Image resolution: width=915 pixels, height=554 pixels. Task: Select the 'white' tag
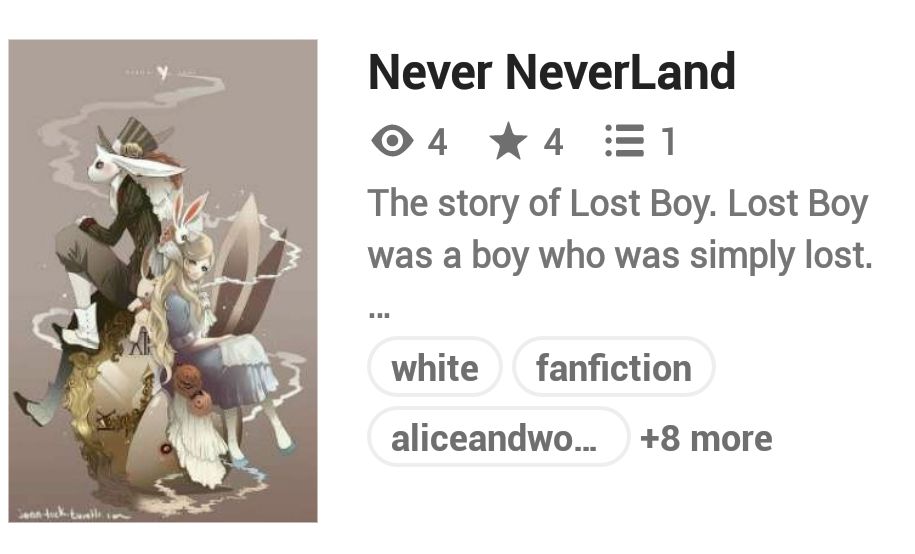click(435, 368)
